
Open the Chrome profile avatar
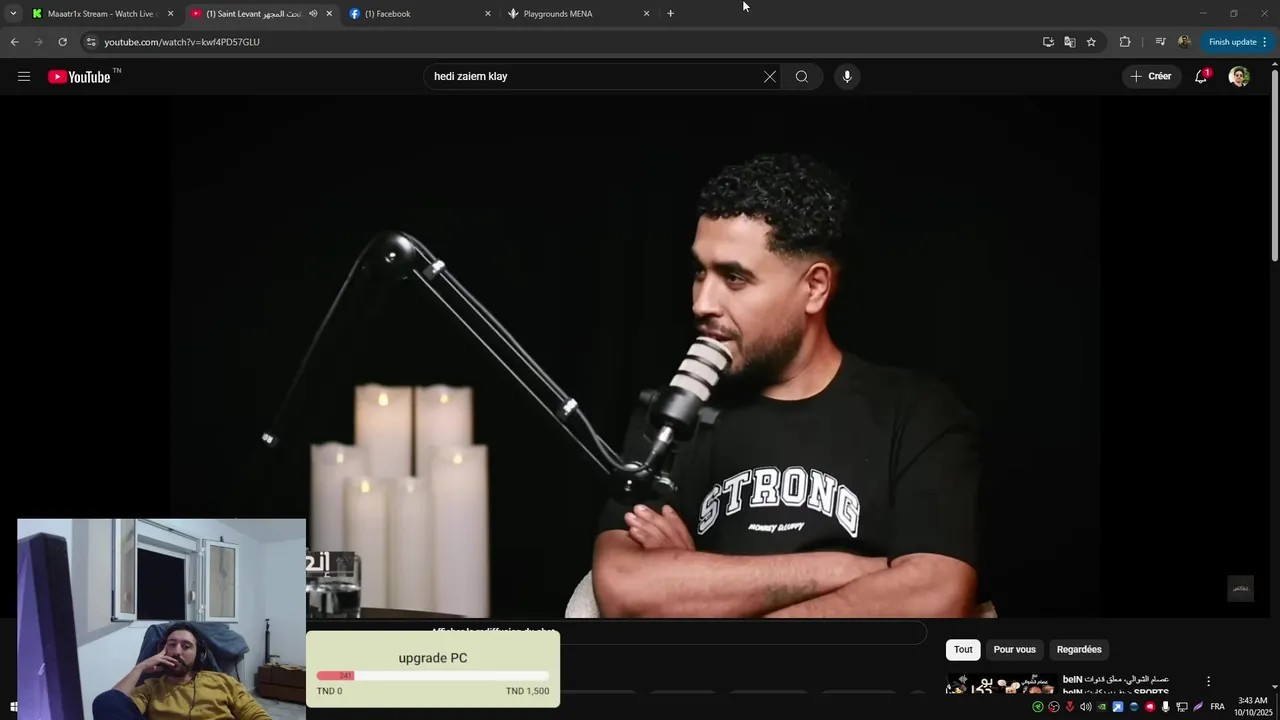[x=1184, y=42]
